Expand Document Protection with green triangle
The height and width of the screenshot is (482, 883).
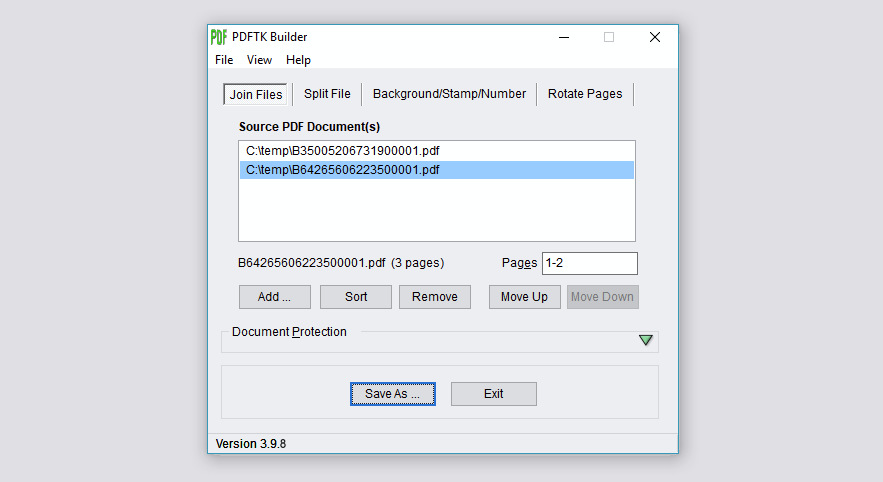pyautogui.click(x=646, y=340)
